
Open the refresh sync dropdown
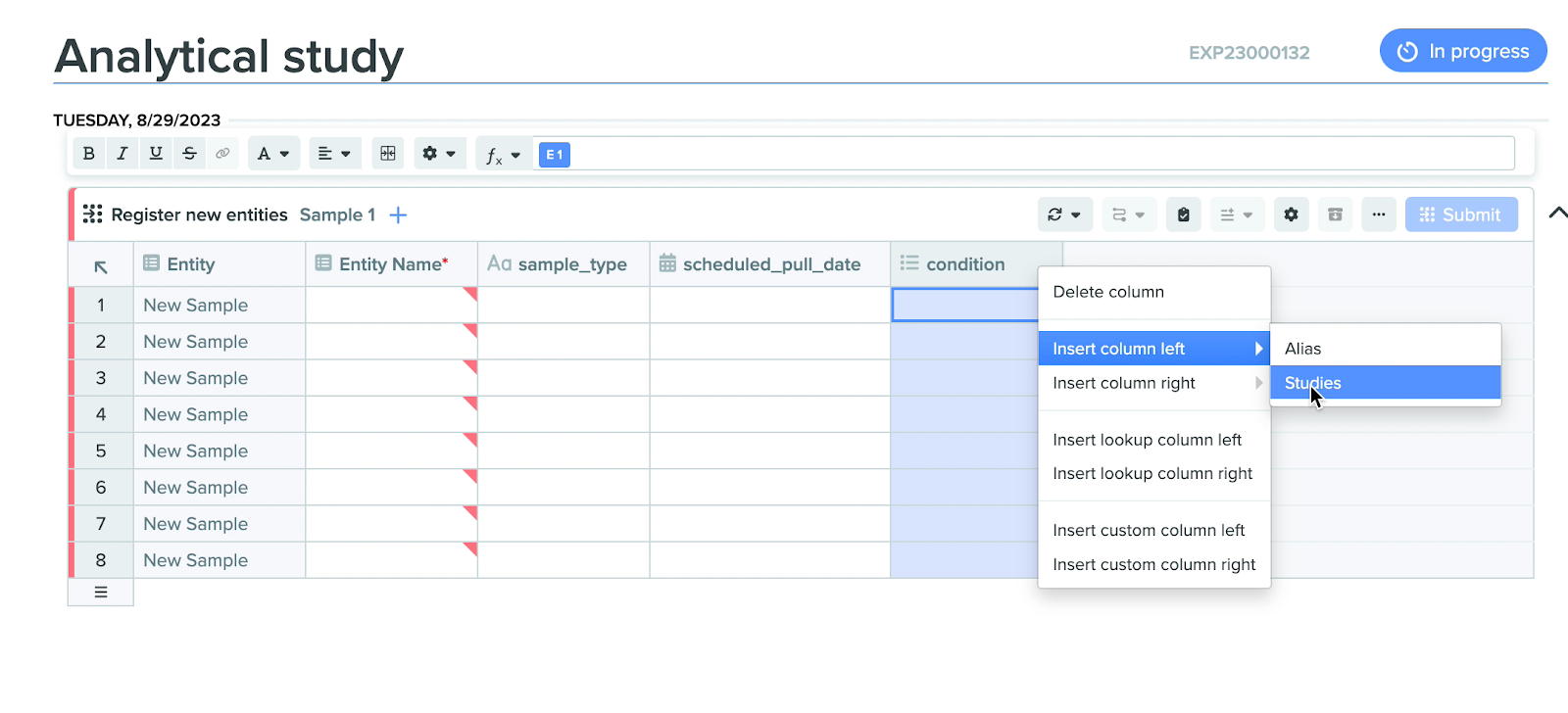click(x=1063, y=214)
